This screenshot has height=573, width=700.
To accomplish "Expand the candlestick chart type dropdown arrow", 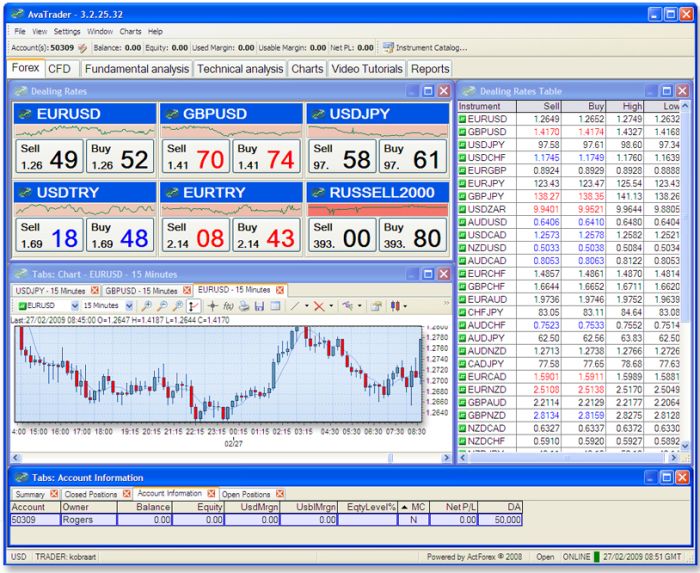I will 404,306.
